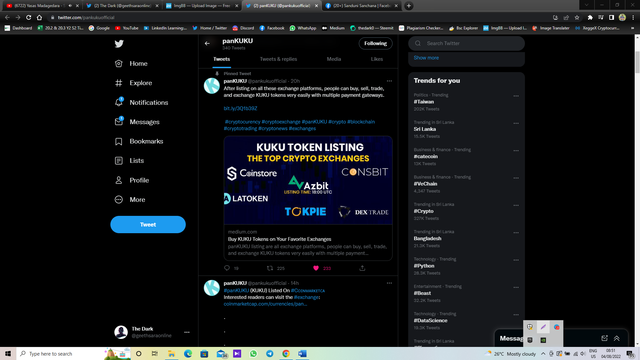The height and width of the screenshot is (360, 640).
Task: Open pinned tweet more options
Action: (389, 81)
